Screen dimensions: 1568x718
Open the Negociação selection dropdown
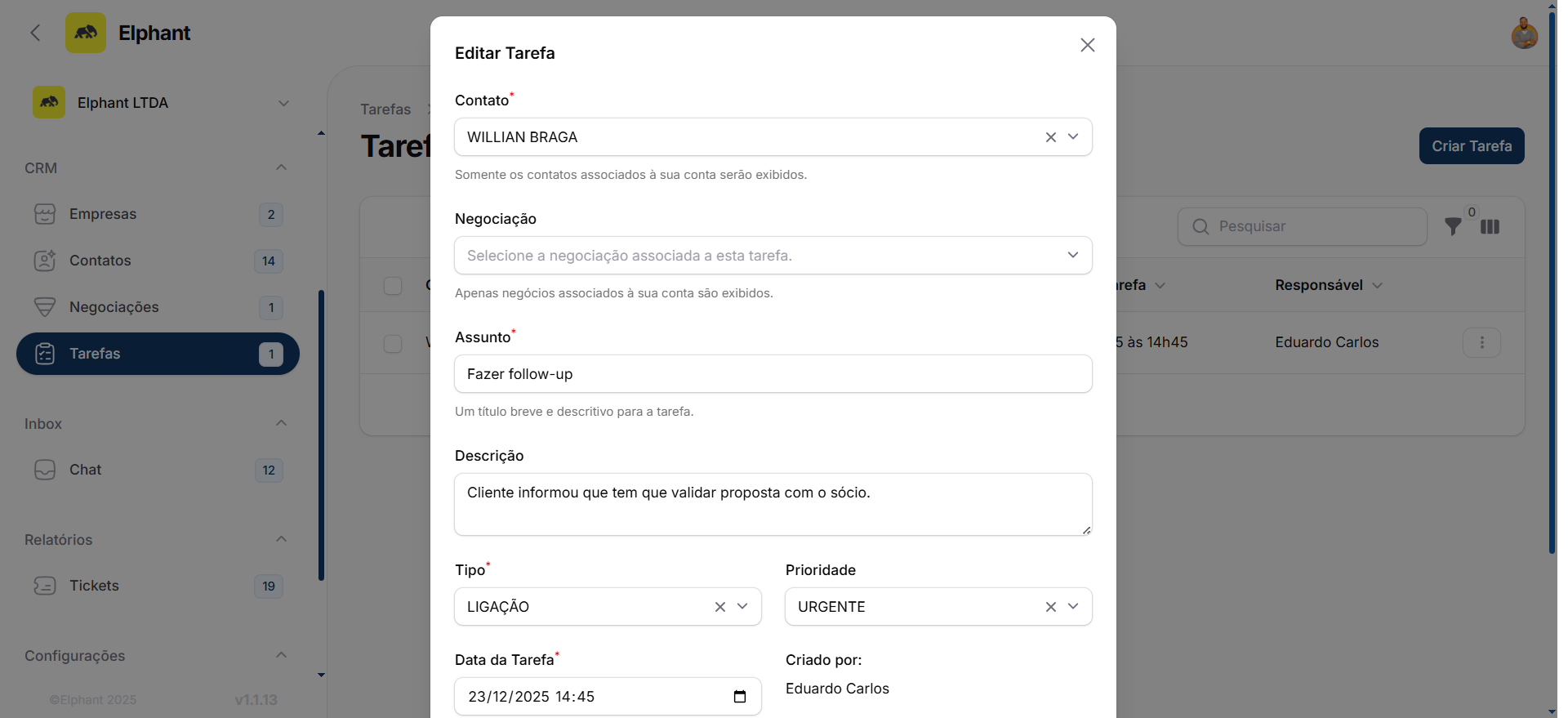1072,255
